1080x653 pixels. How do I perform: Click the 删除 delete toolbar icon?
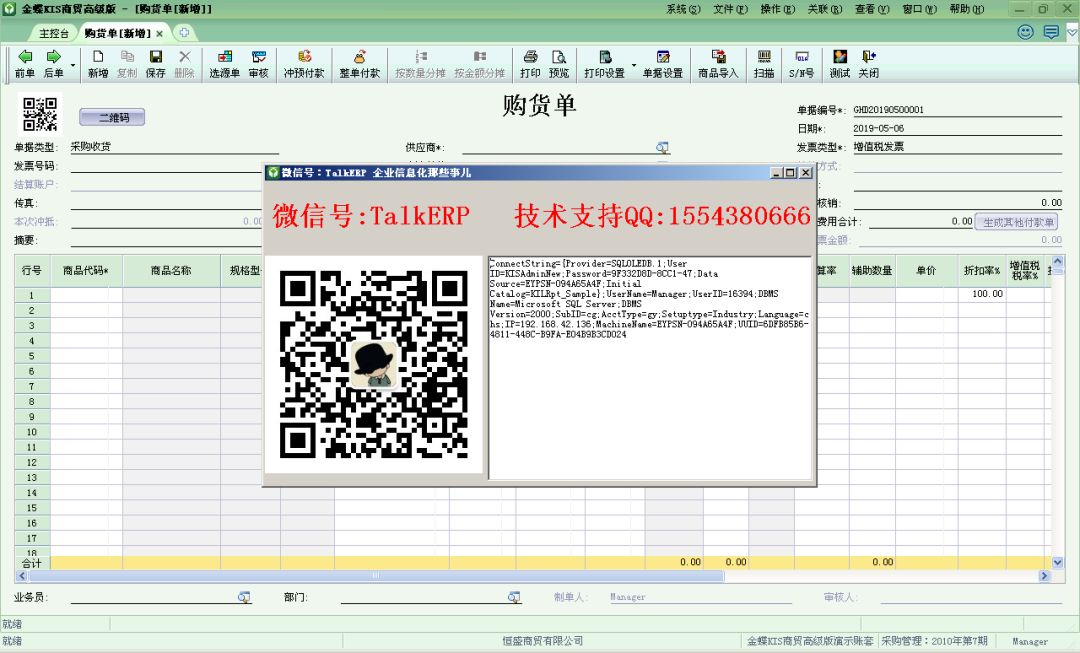(x=184, y=64)
